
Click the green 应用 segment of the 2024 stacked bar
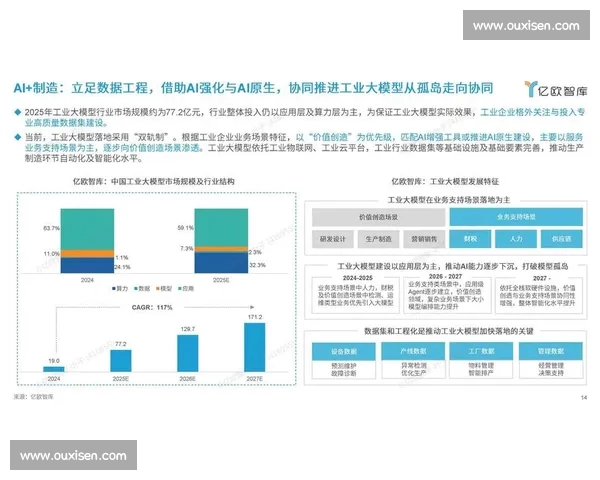(87, 229)
